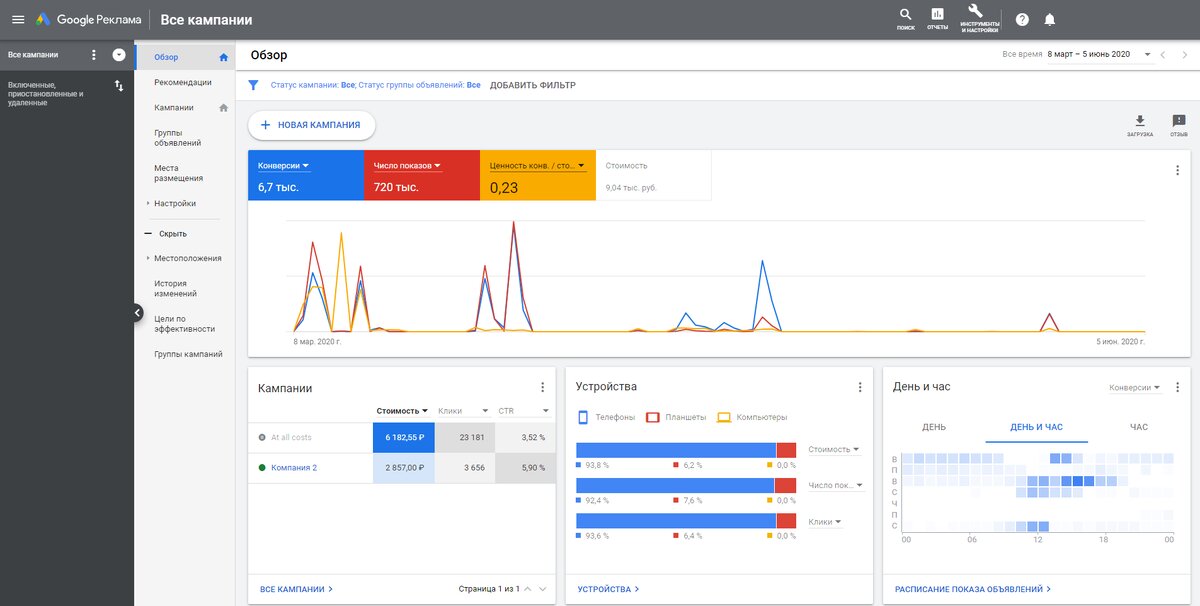Click НОВАЯ КАМПАНИЯ button
This screenshot has height=606, width=1200.
point(311,125)
